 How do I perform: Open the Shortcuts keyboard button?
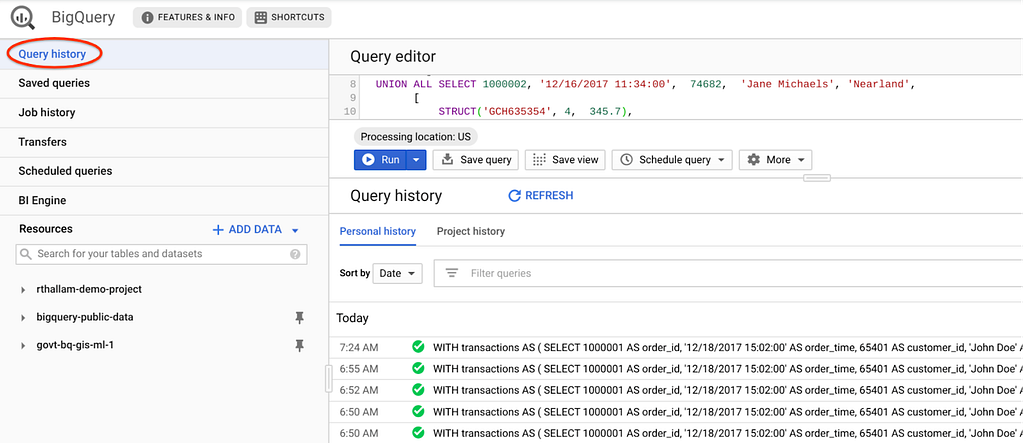point(289,18)
